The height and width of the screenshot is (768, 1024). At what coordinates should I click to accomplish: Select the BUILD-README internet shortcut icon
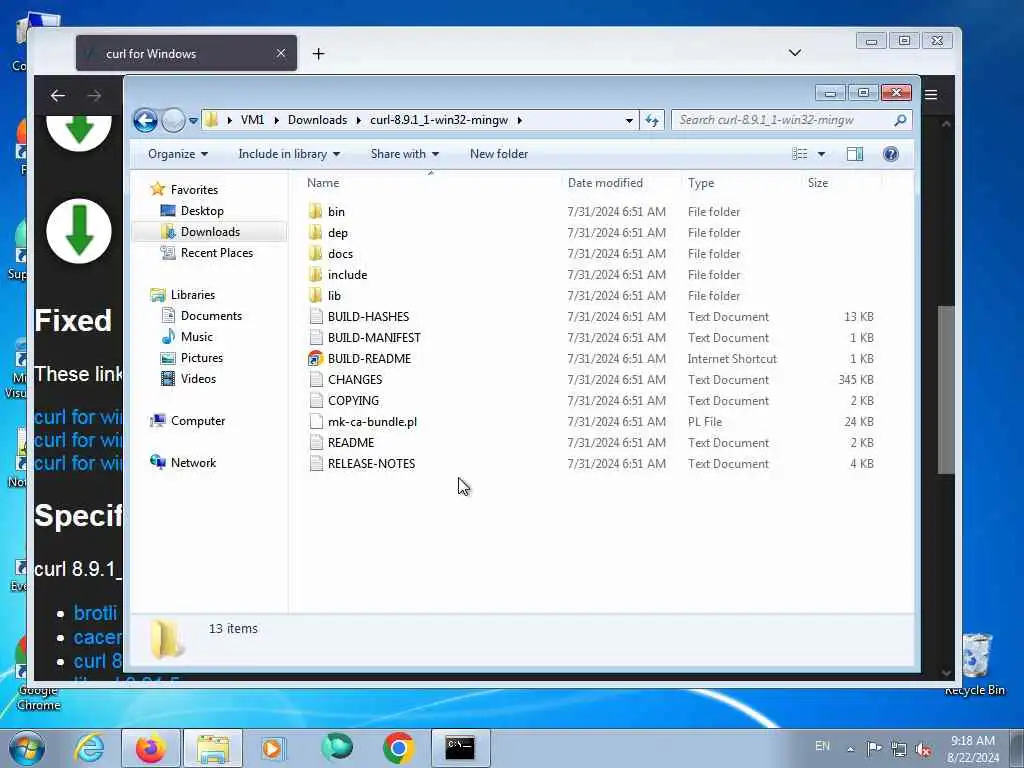tap(315, 359)
